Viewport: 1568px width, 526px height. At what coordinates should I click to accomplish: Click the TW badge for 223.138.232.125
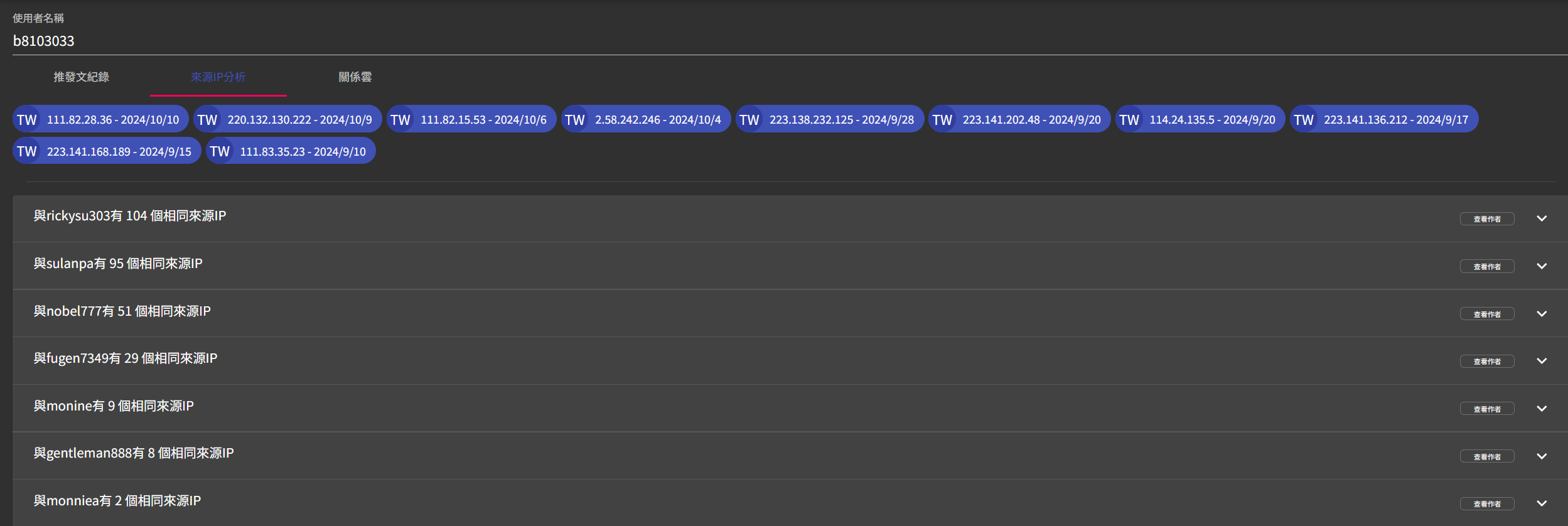coord(749,119)
